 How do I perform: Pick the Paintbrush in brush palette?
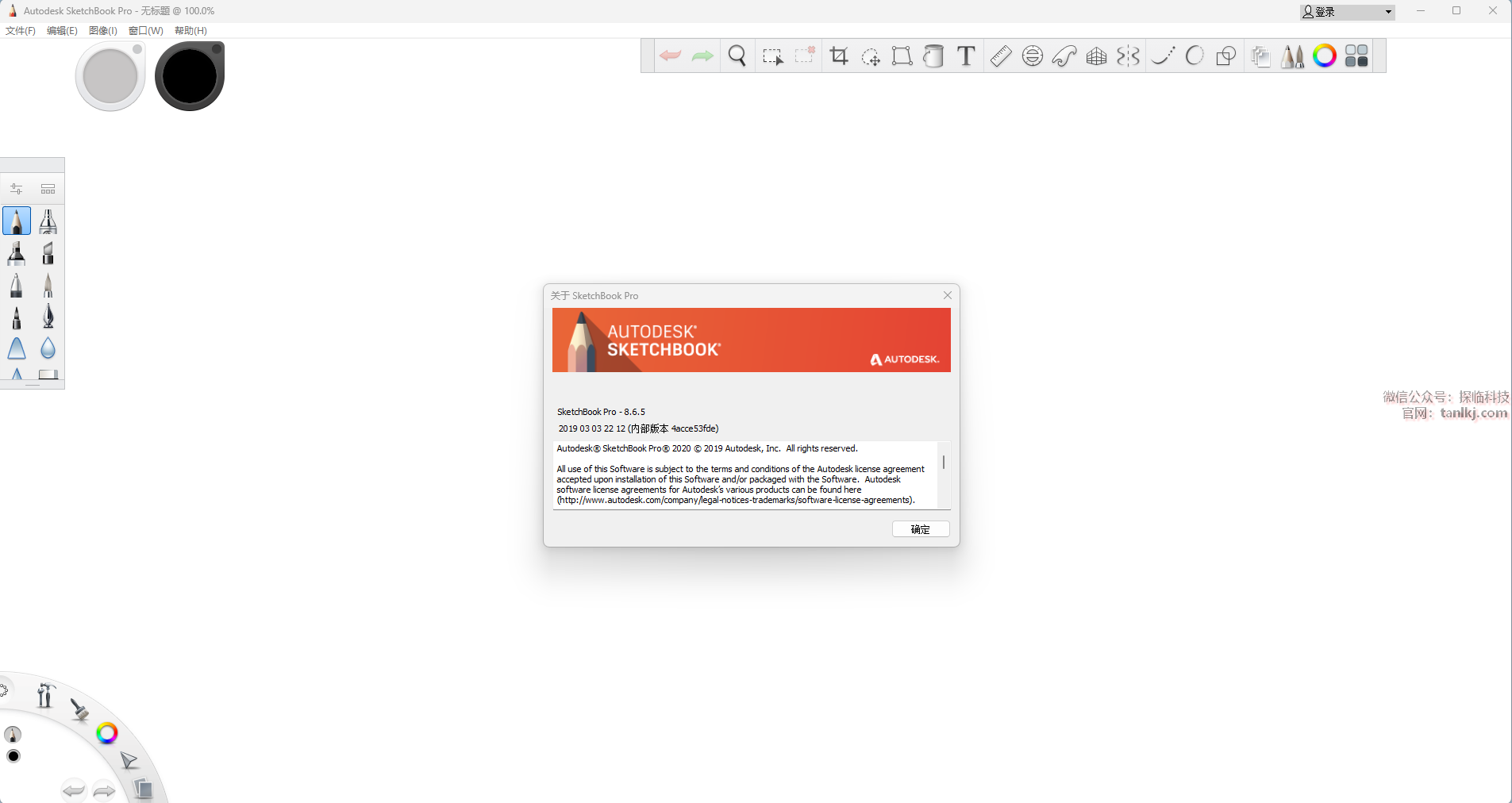tap(48, 285)
